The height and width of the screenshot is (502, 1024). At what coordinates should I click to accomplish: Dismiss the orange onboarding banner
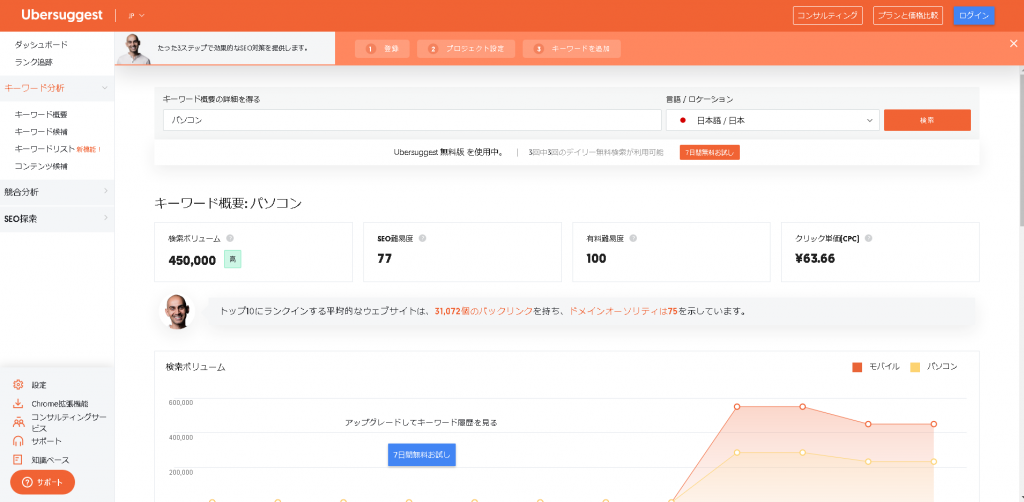click(x=1014, y=44)
